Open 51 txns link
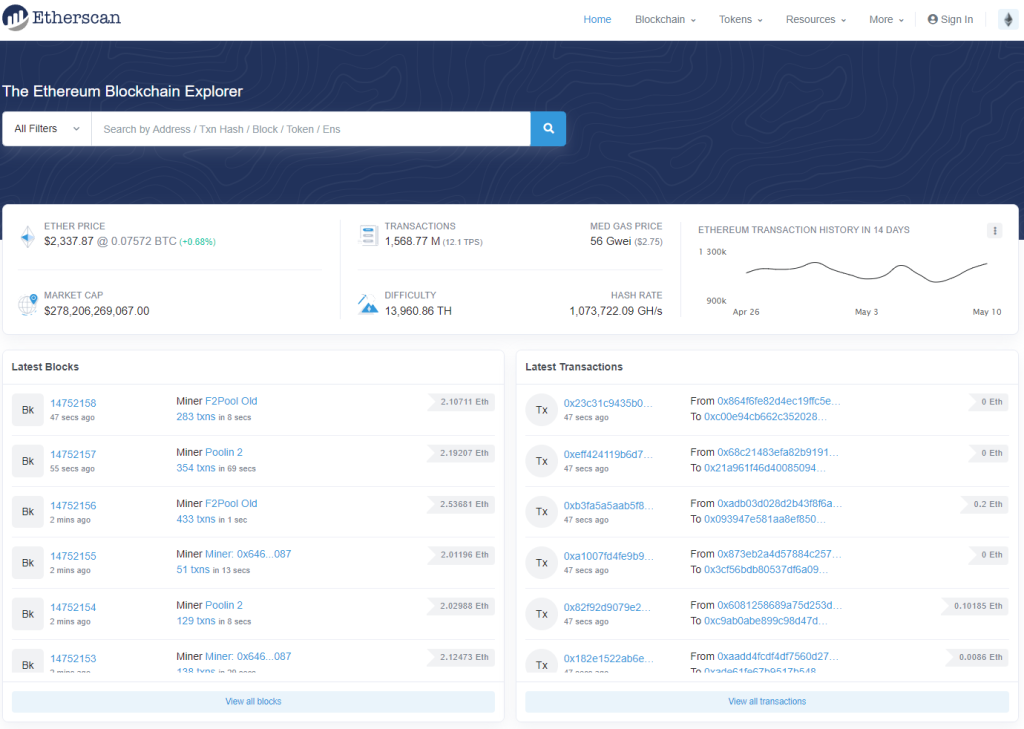1024x729 pixels. point(193,570)
